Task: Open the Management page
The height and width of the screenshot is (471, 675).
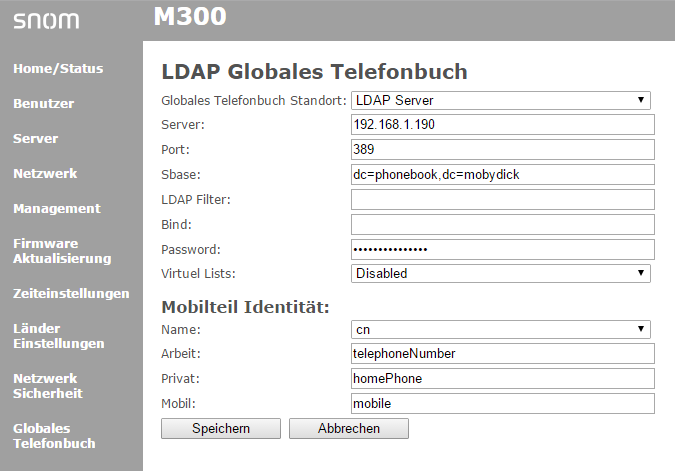Action: coord(57,209)
